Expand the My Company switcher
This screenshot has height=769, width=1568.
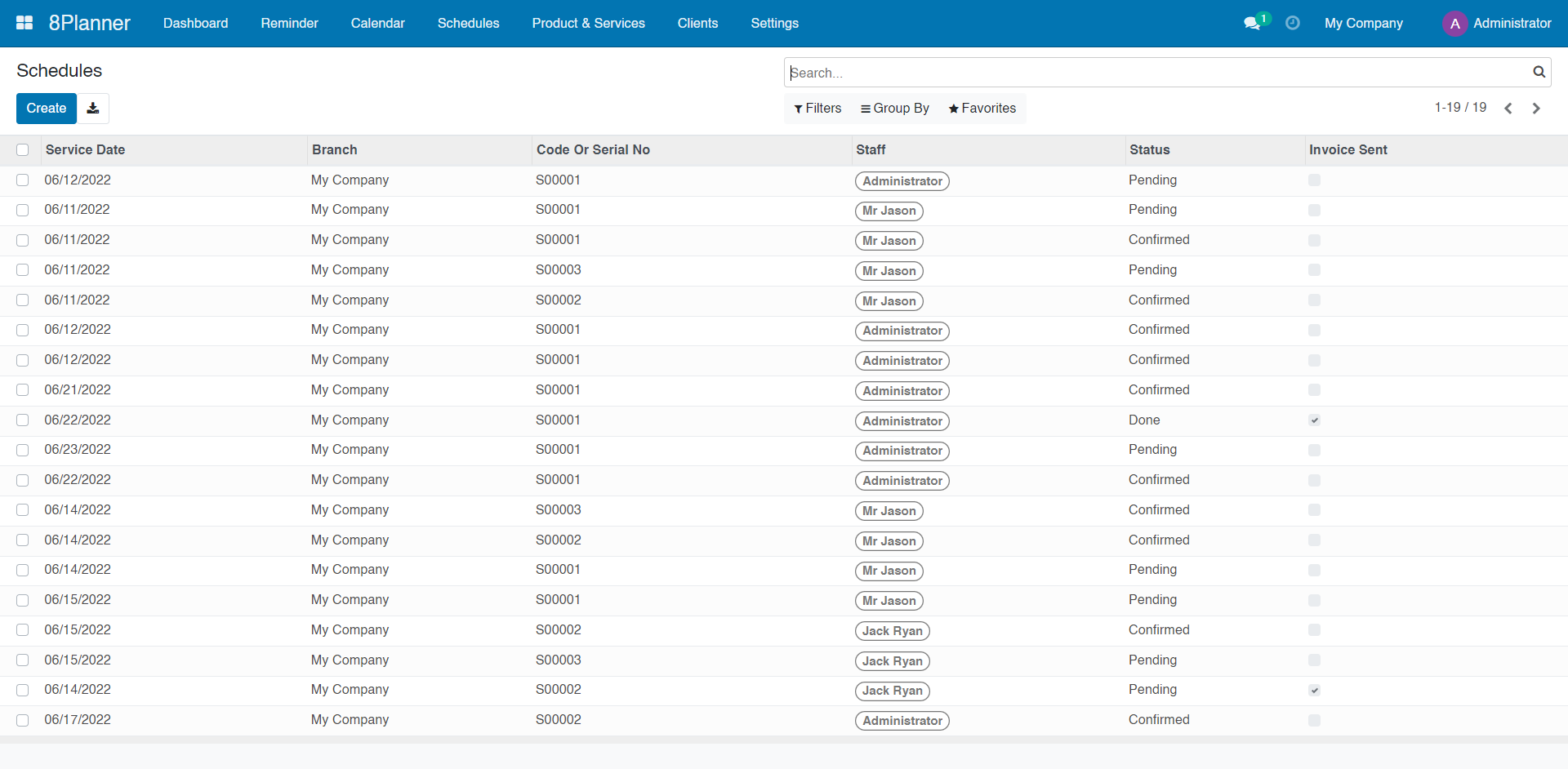pyautogui.click(x=1363, y=23)
